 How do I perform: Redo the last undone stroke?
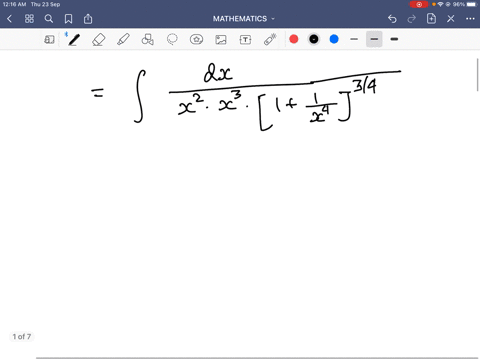click(x=412, y=19)
